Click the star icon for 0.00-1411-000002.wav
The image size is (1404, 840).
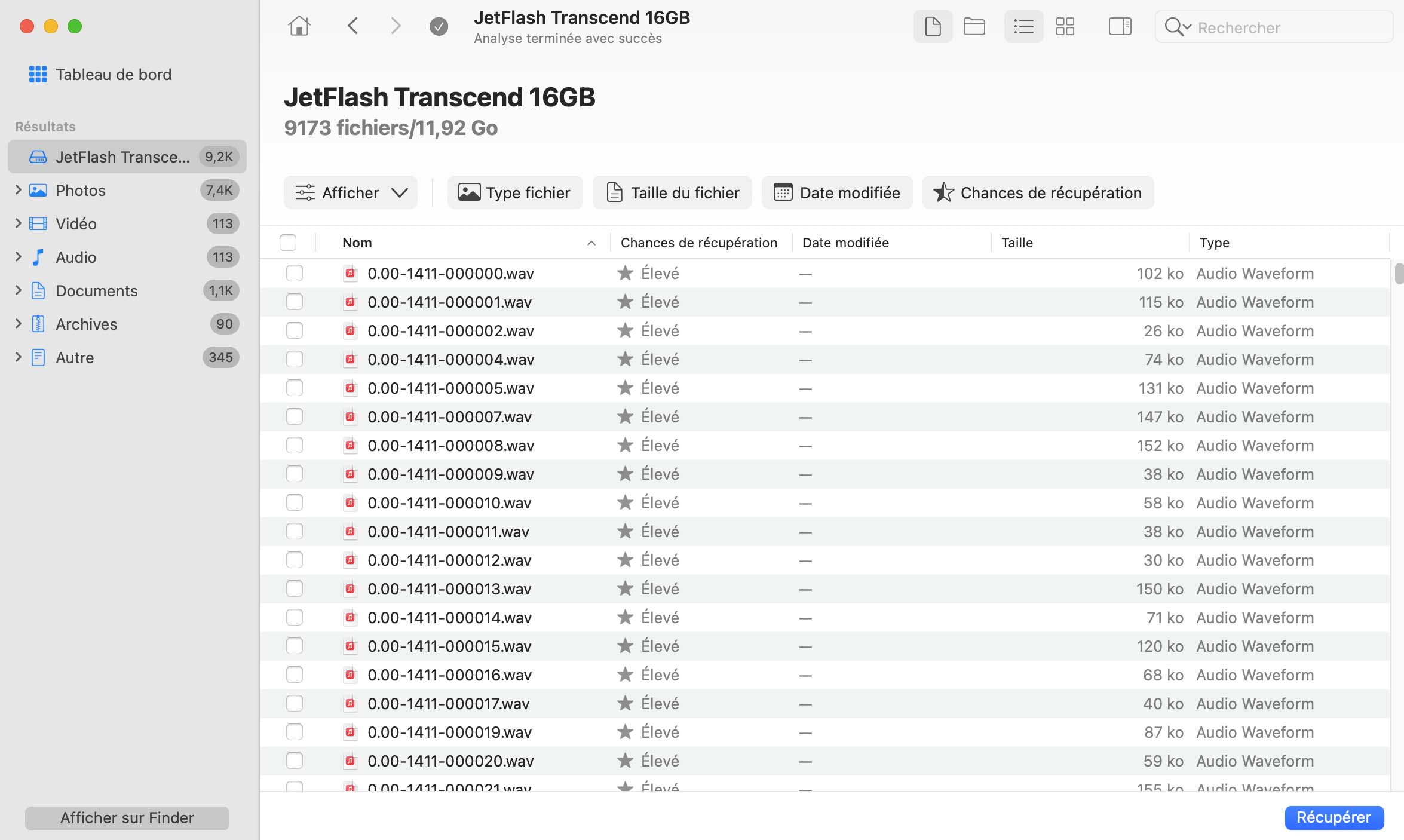[625, 330]
